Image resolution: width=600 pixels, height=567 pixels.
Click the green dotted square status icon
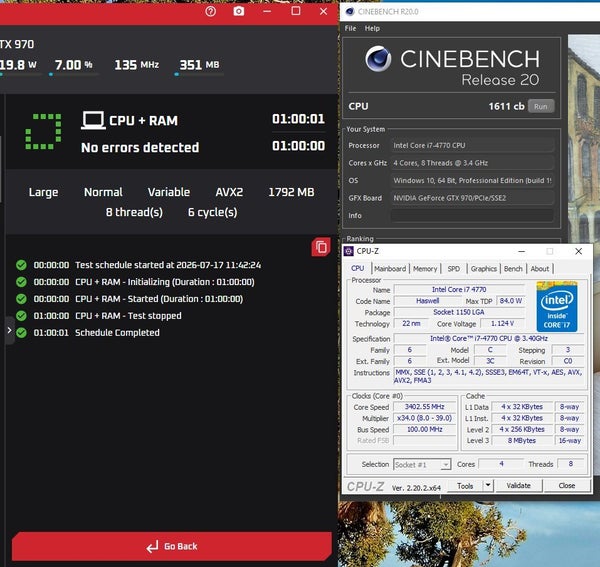43,131
